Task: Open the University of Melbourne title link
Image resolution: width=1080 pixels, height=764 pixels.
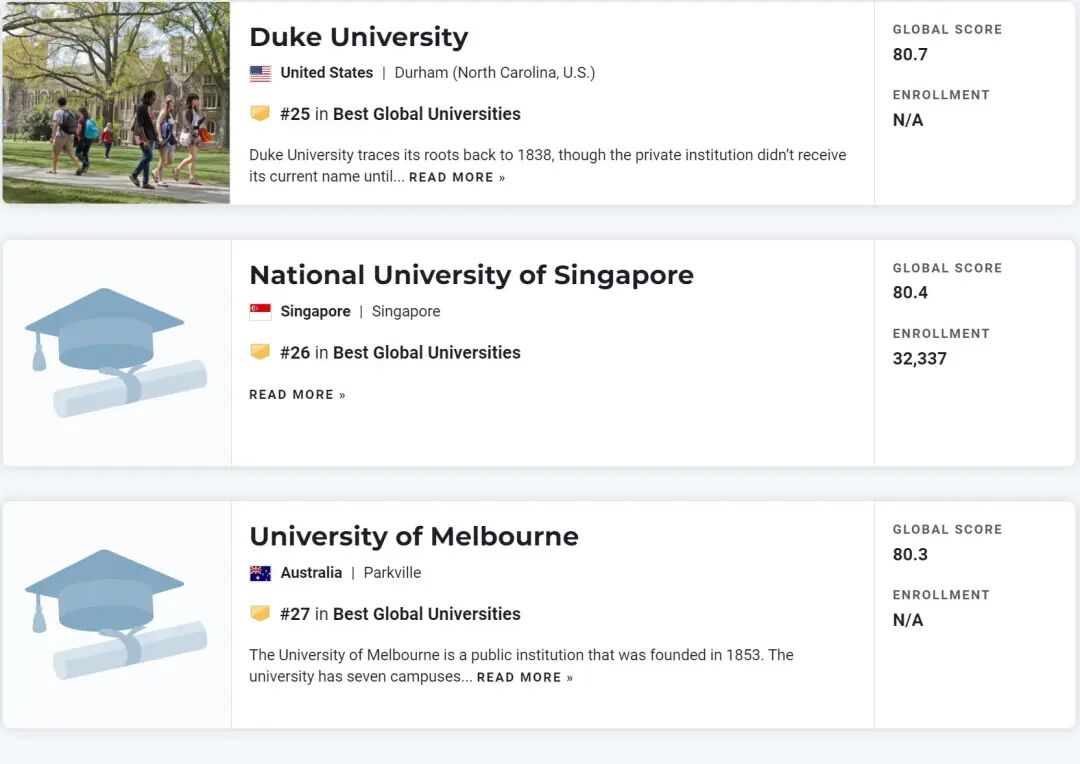Action: 413,536
